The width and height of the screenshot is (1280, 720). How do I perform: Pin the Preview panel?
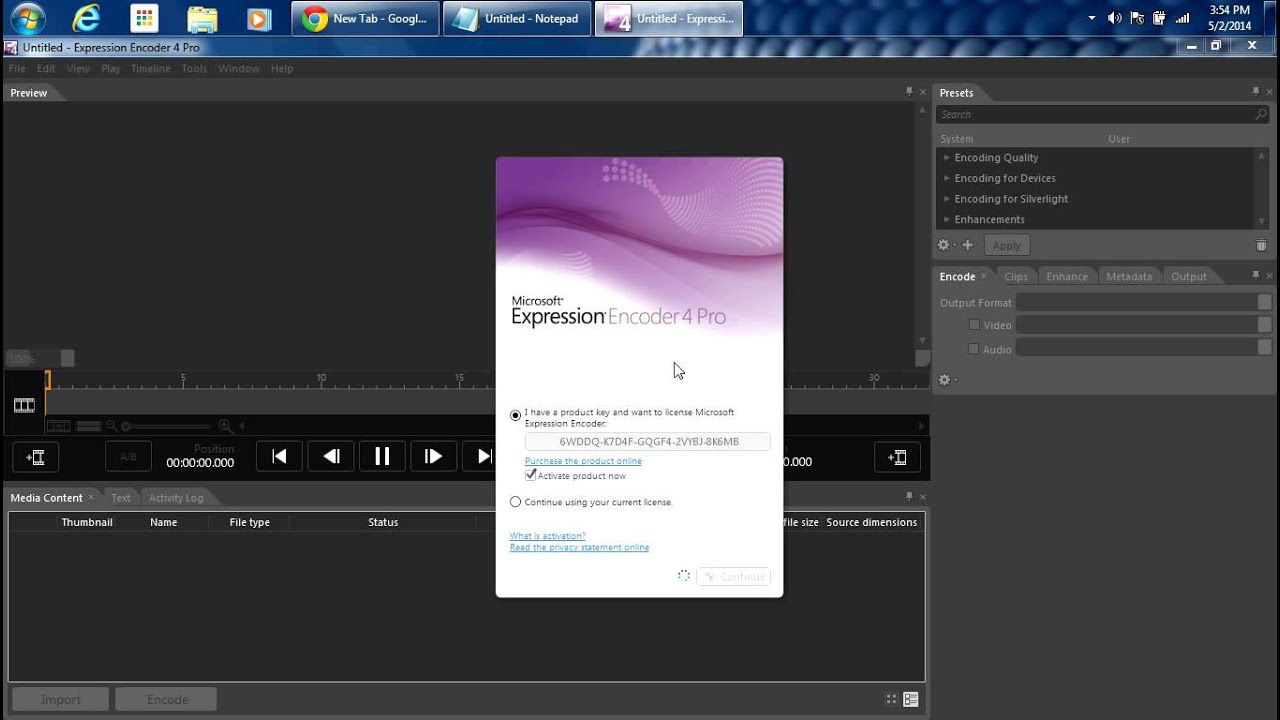coord(909,91)
